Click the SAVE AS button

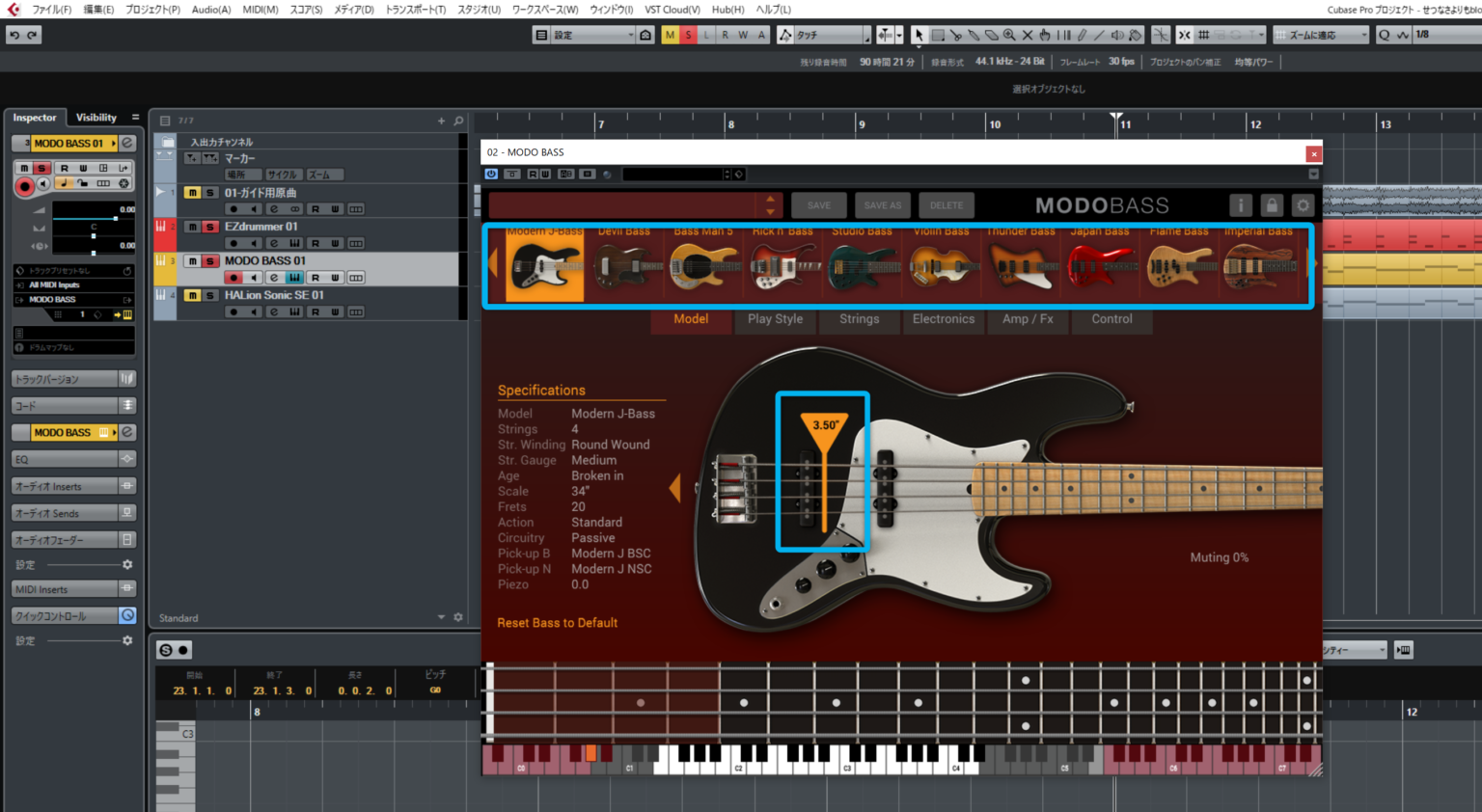[x=882, y=204]
